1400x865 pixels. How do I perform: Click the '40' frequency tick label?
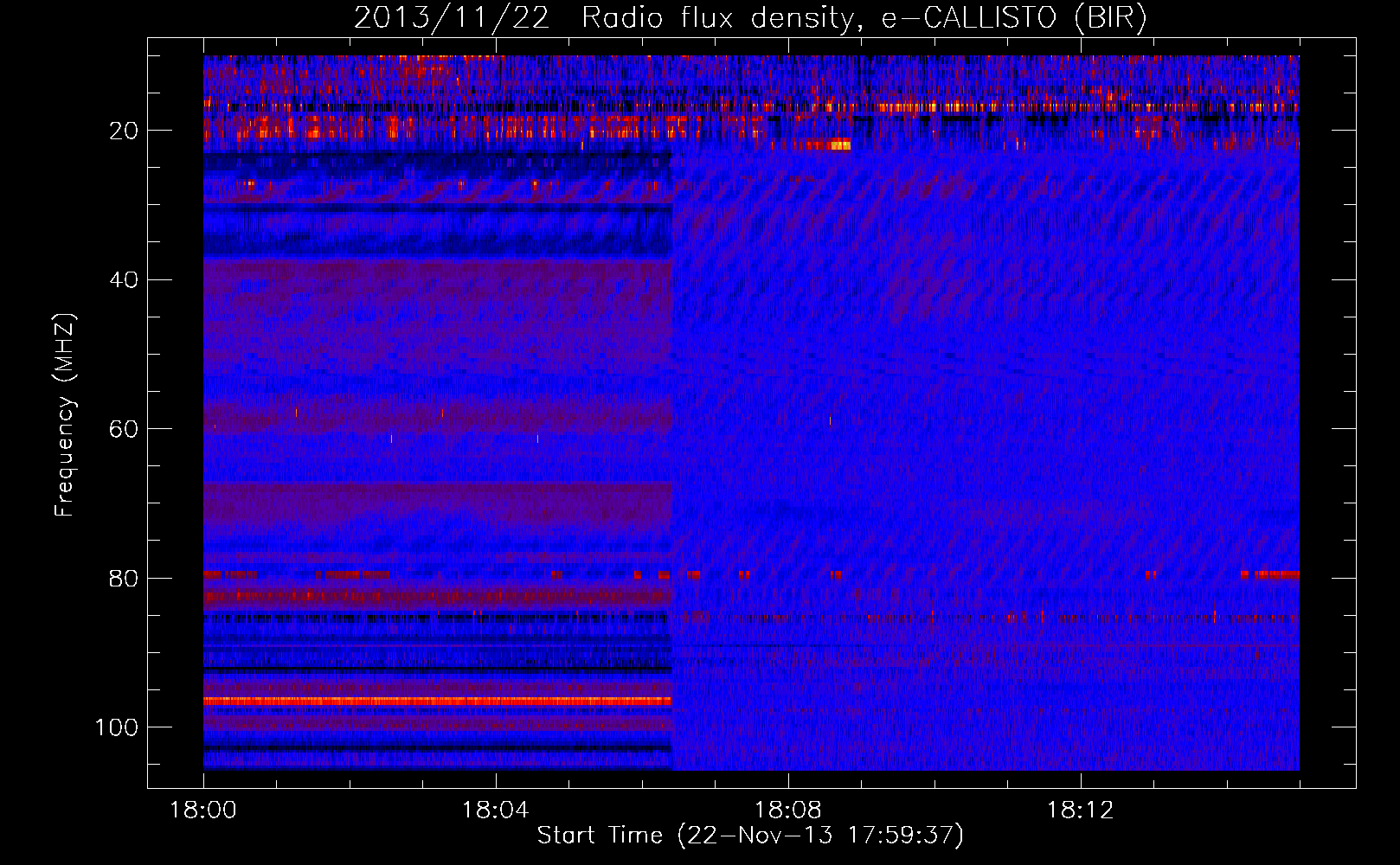(x=125, y=279)
